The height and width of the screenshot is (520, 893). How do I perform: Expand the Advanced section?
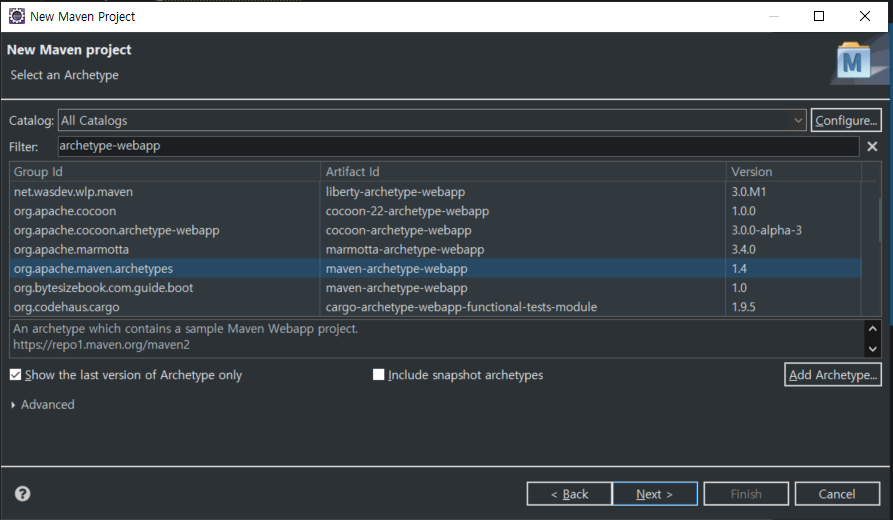13,404
